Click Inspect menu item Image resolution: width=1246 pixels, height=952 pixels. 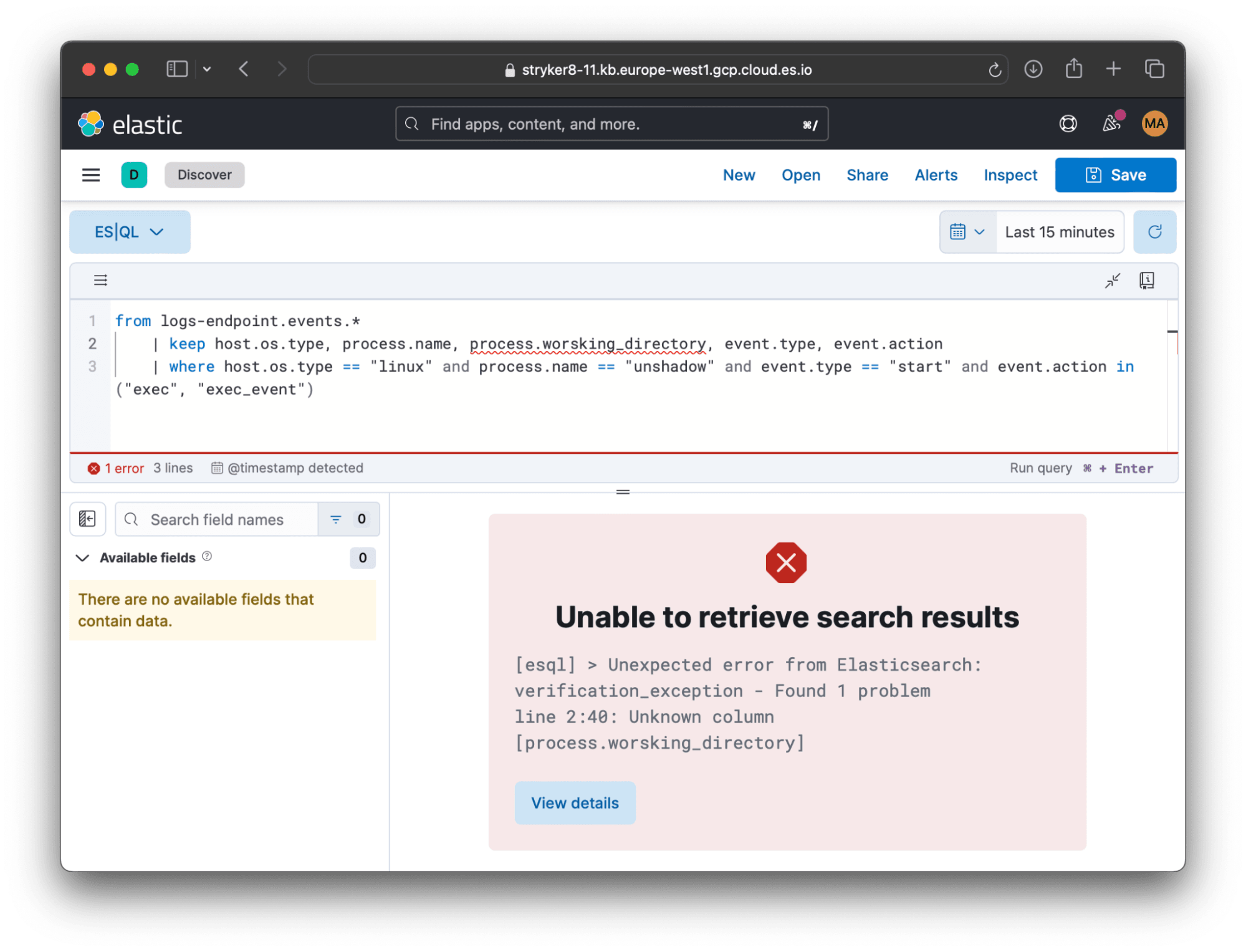click(1010, 175)
